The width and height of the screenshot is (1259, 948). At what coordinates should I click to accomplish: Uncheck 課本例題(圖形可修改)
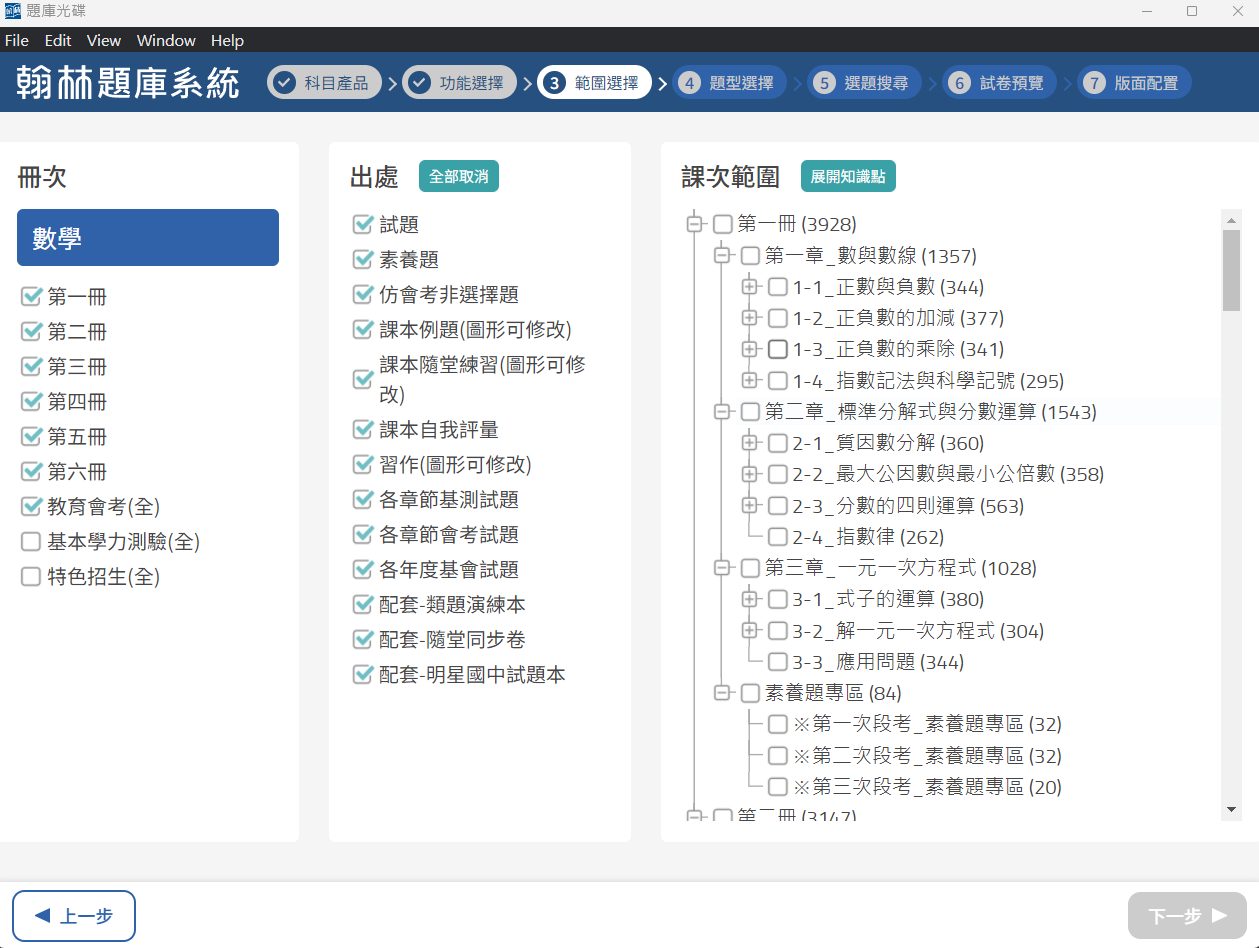[363, 329]
